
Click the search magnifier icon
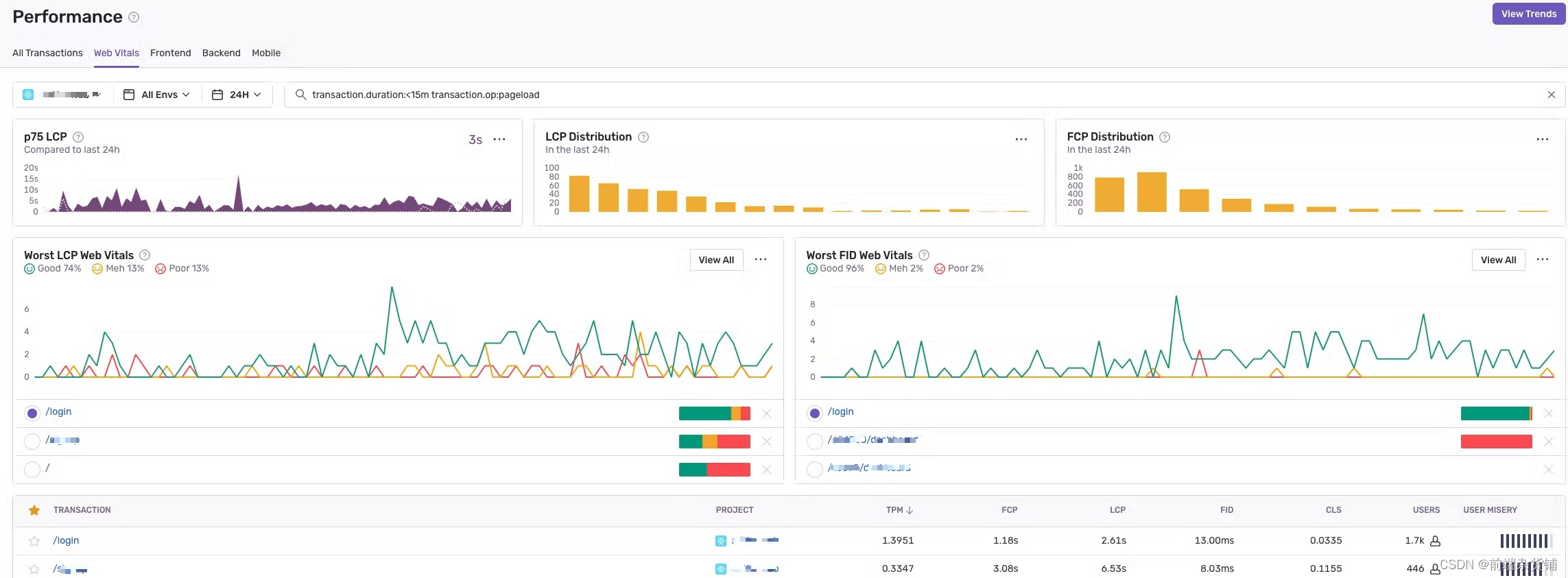[300, 95]
